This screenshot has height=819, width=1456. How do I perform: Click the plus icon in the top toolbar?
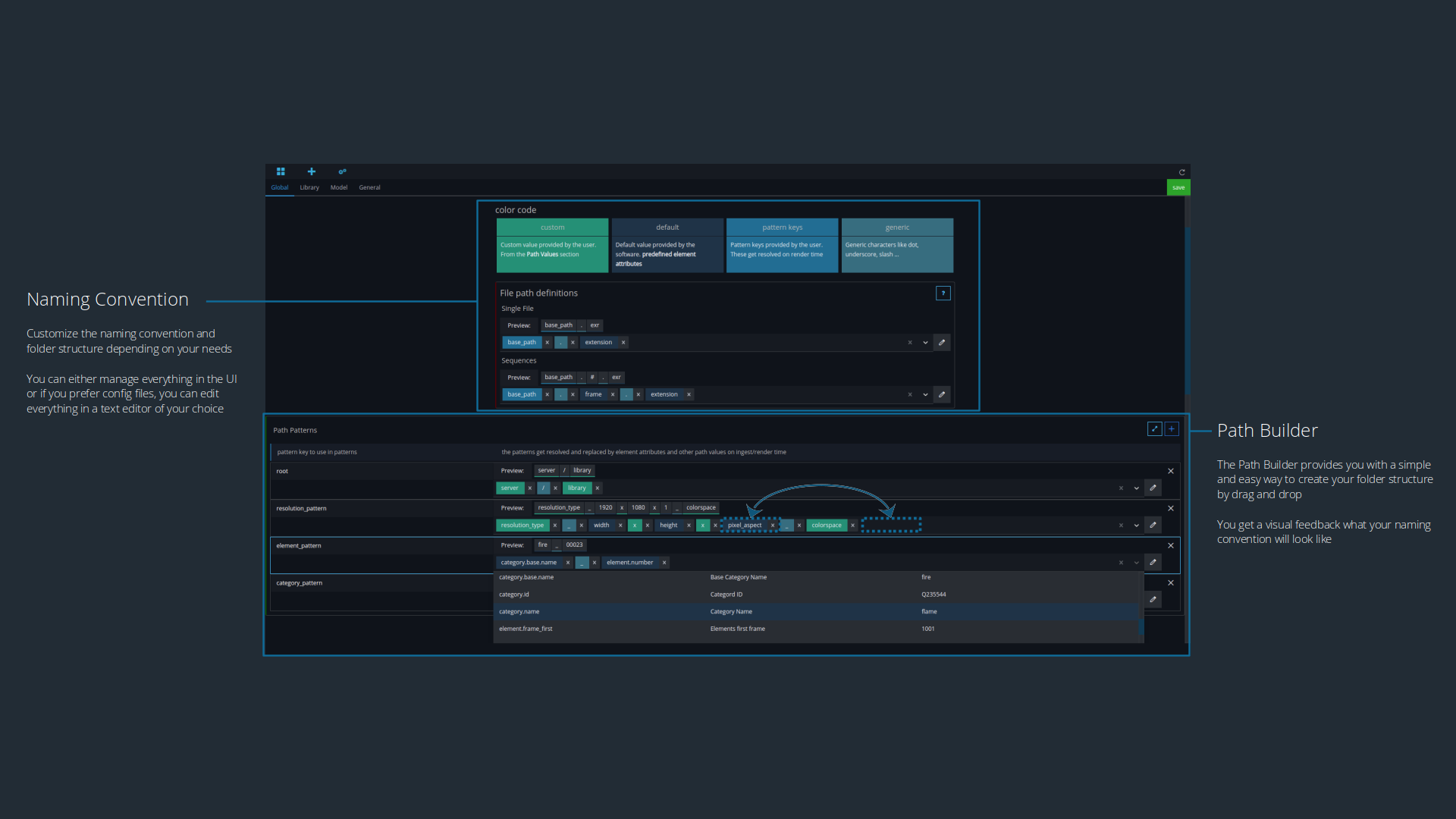pyautogui.click(x=311, y=171)
